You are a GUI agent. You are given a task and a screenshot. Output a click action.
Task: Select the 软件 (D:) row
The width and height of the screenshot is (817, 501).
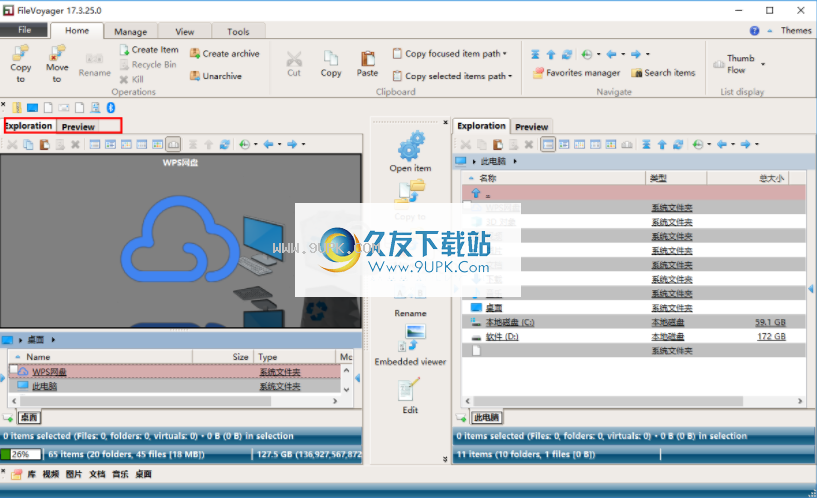pos(634,337)
